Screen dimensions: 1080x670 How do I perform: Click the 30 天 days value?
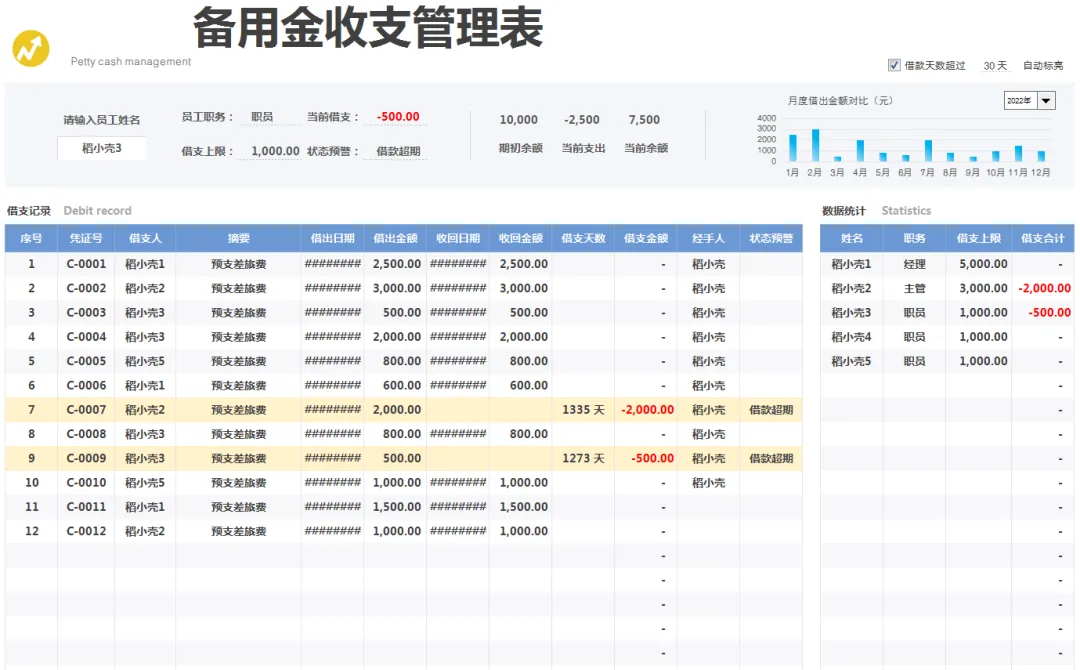pos(995,65)
